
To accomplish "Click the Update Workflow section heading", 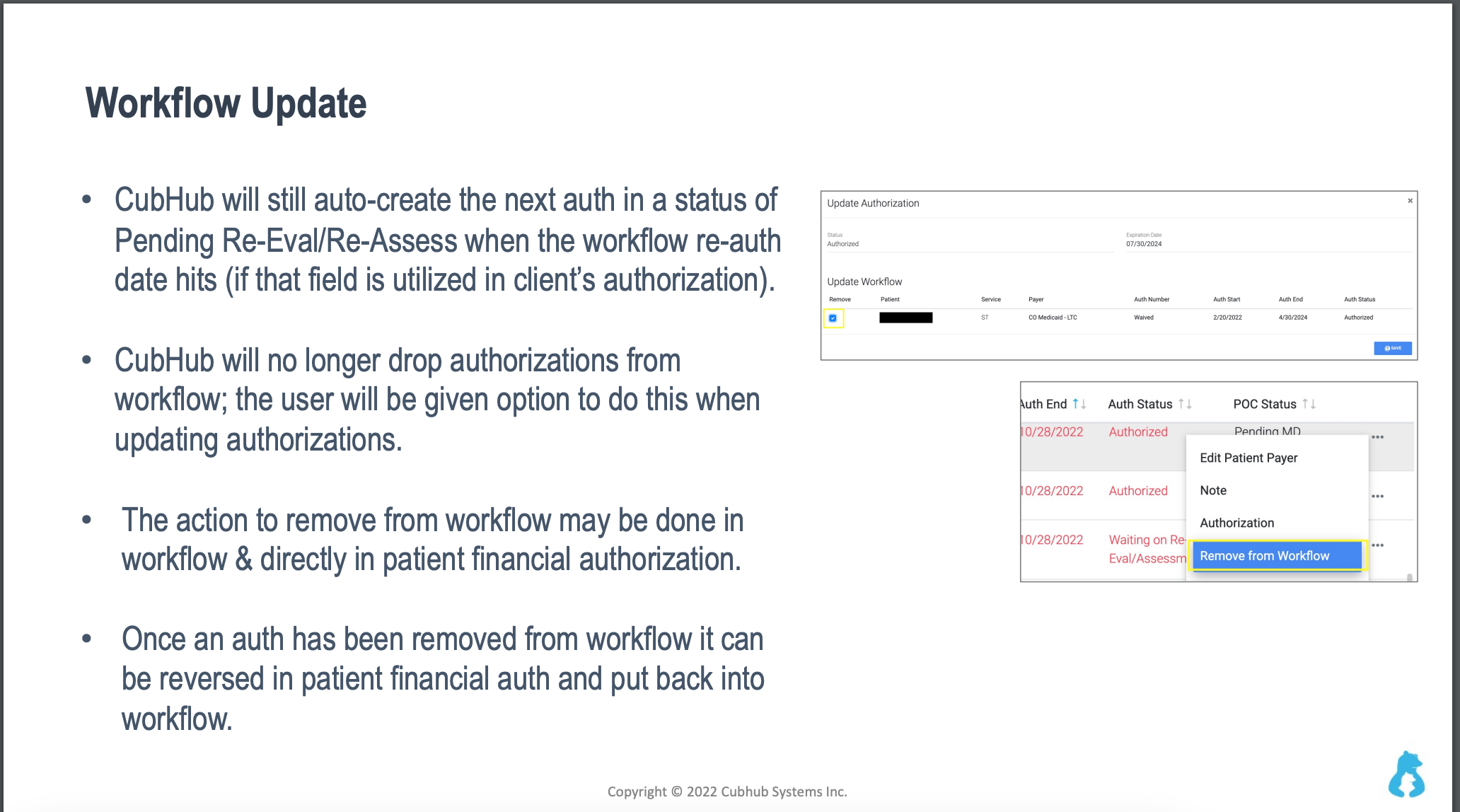I will click(x=864, y=282).
